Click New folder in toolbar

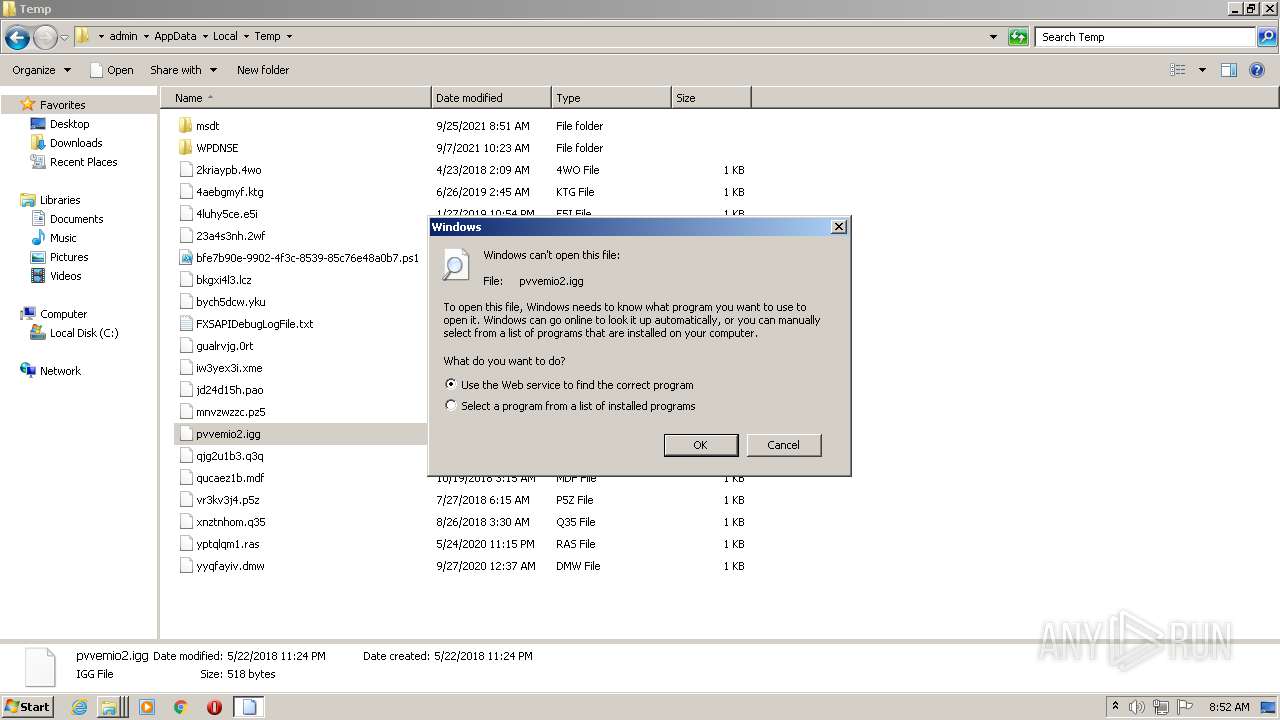(x=263, y=70)
